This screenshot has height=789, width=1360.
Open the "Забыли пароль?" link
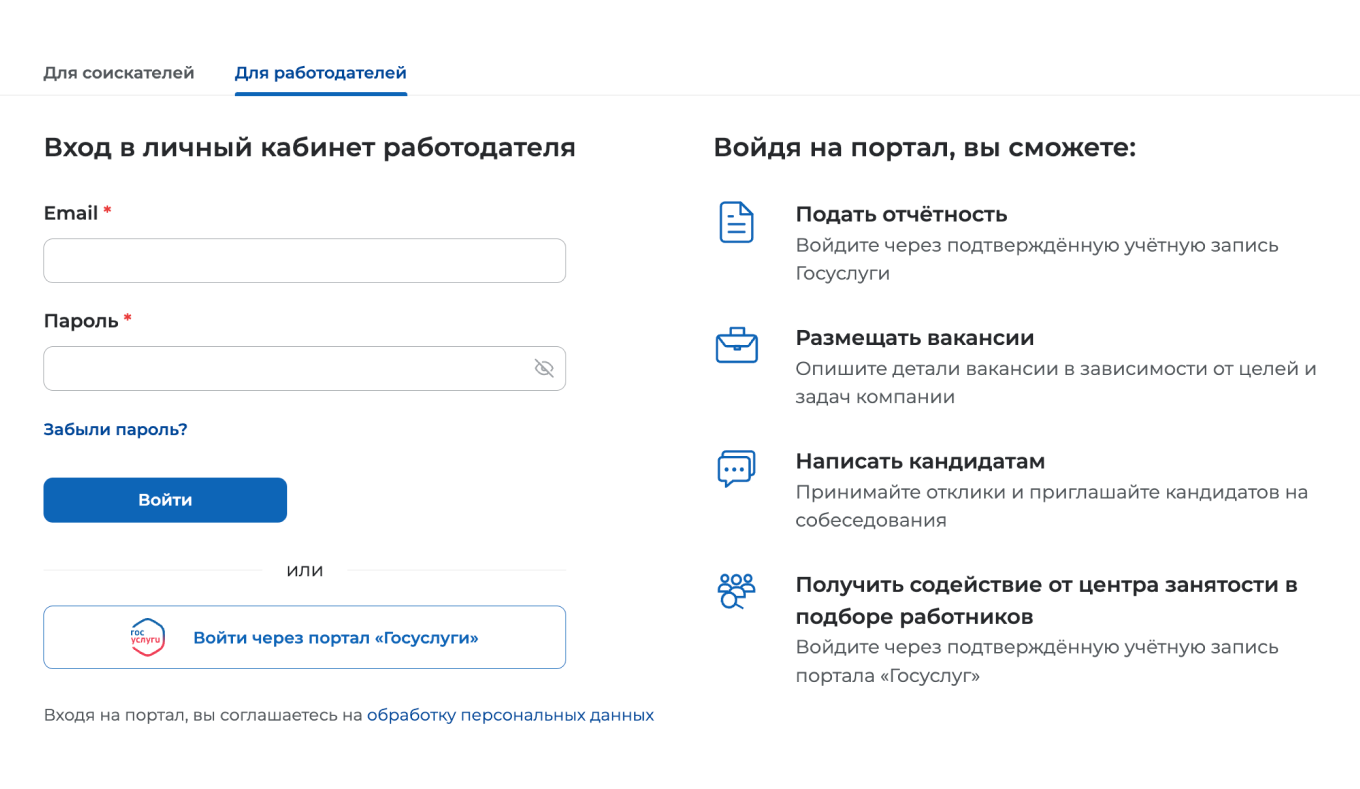click(113, 428)
